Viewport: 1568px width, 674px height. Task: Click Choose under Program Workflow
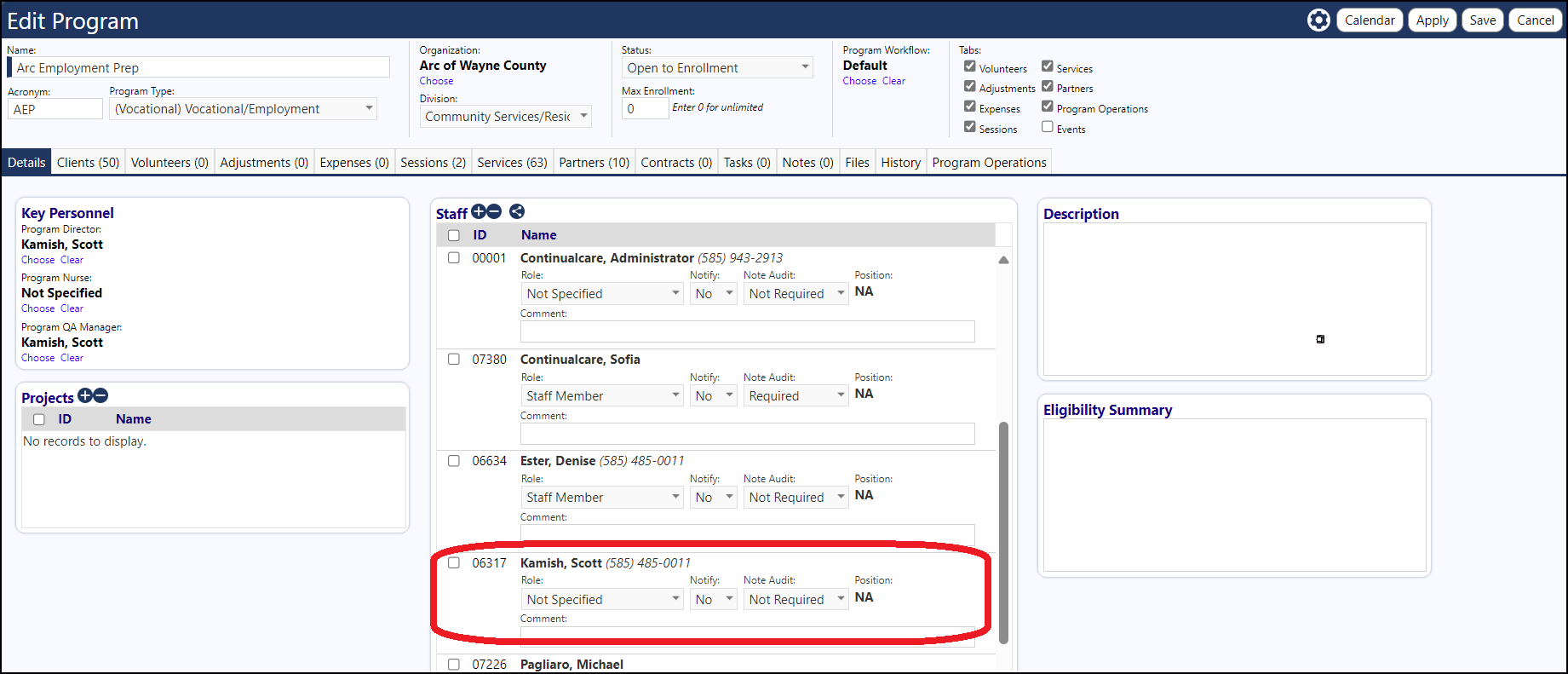tap(859, 81)
